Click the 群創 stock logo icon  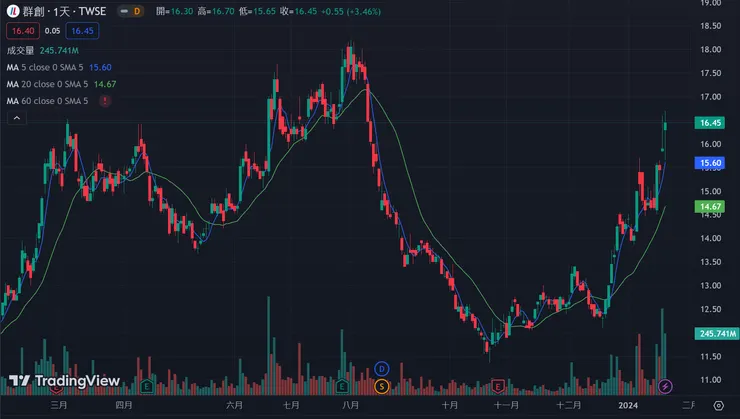coord(13,11)
